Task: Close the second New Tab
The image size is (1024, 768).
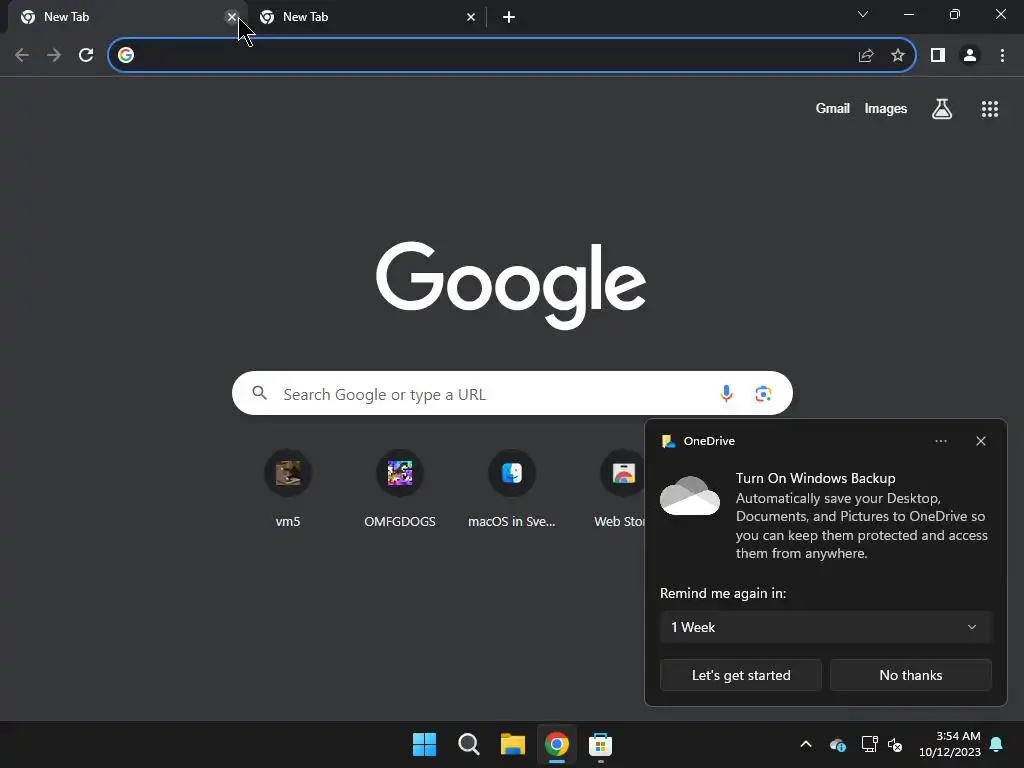Action: pos(471,17)
